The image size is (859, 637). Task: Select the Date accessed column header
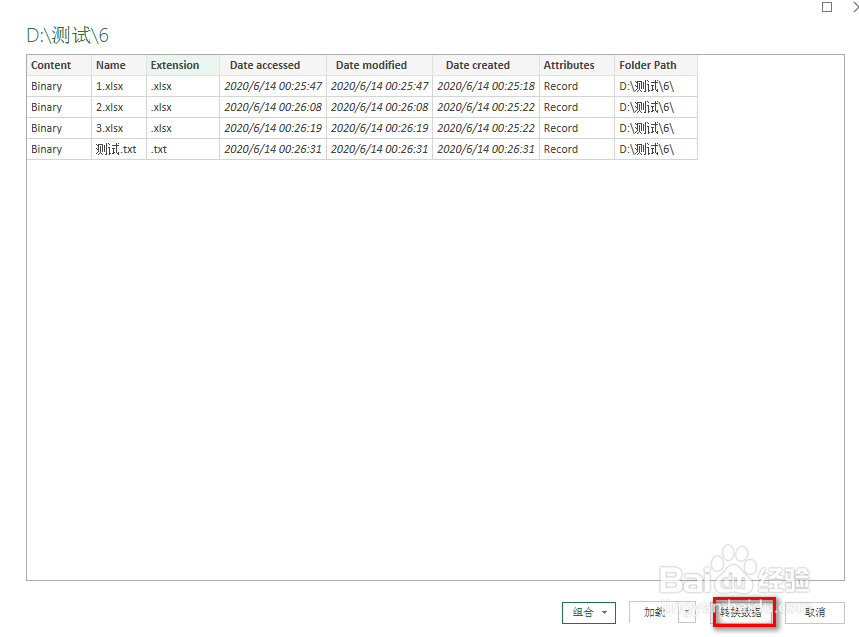[x=273, y=65]
